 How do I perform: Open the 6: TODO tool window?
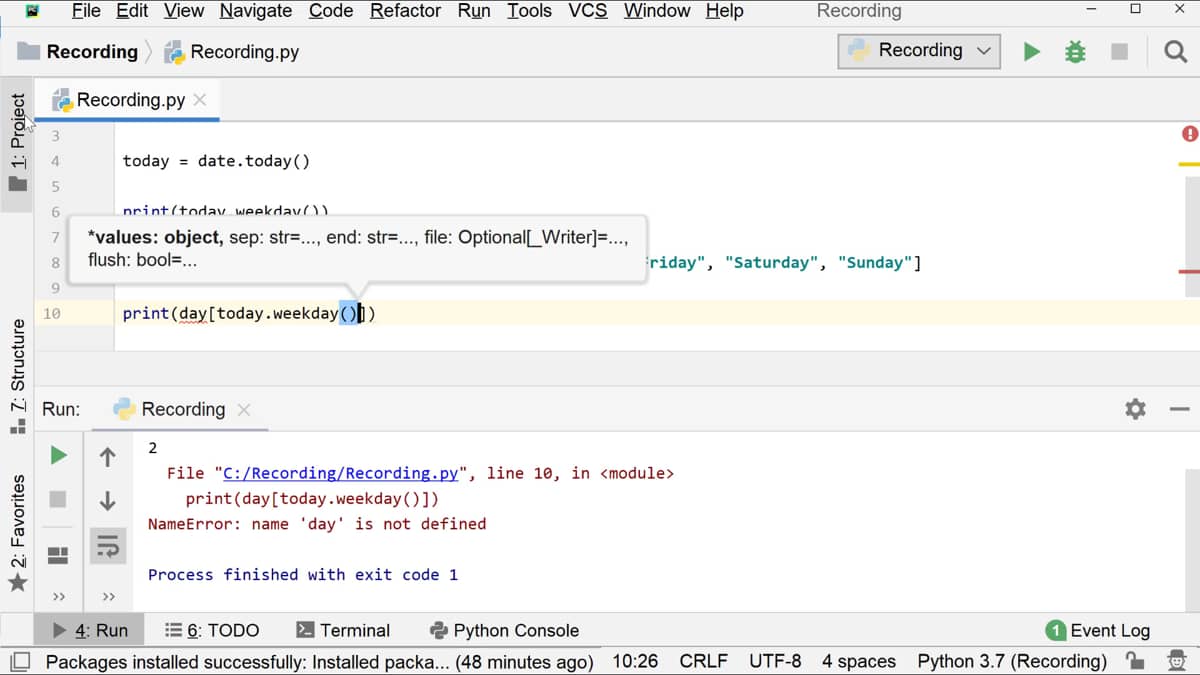coord(211,630)
